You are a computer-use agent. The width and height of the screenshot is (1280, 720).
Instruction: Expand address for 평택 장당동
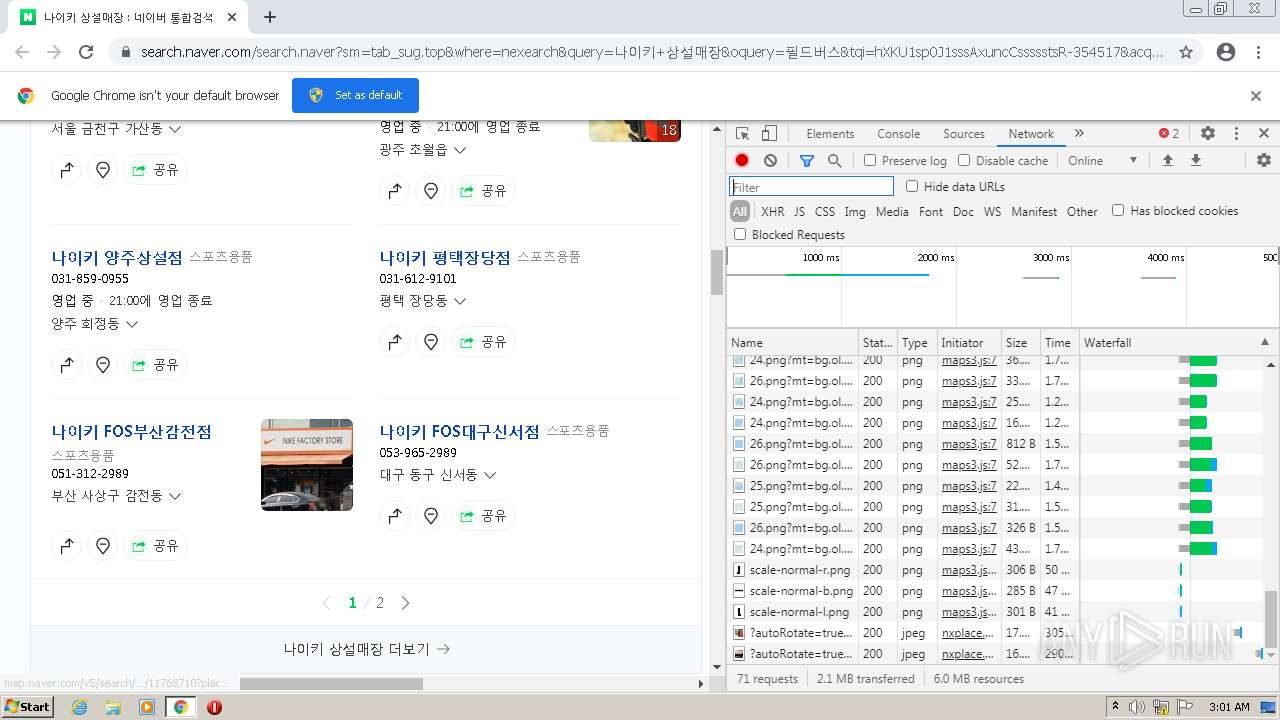[x=460, y=301]
